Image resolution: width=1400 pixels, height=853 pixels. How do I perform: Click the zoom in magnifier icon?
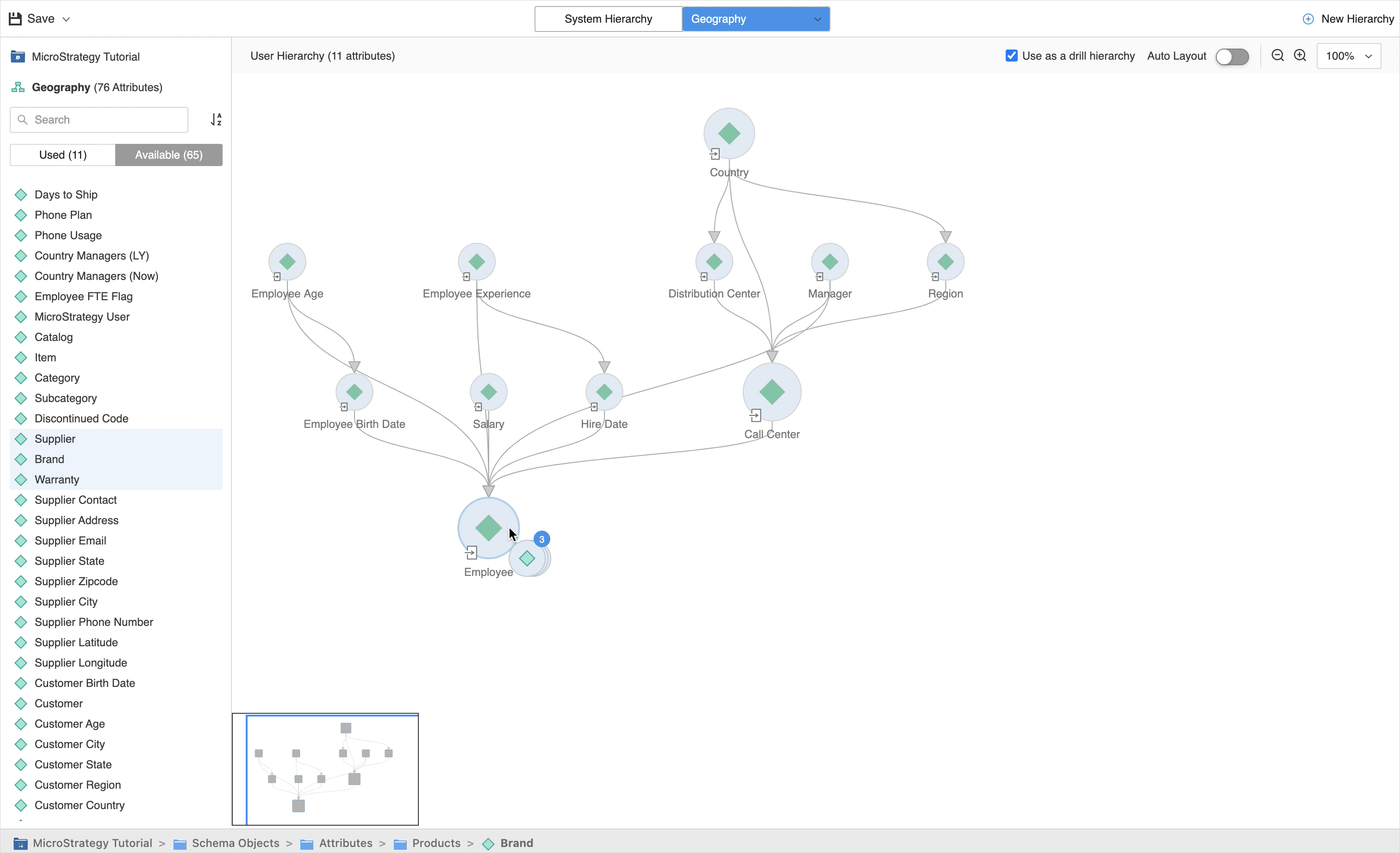pyautogui.click(x=1300, y=56)
